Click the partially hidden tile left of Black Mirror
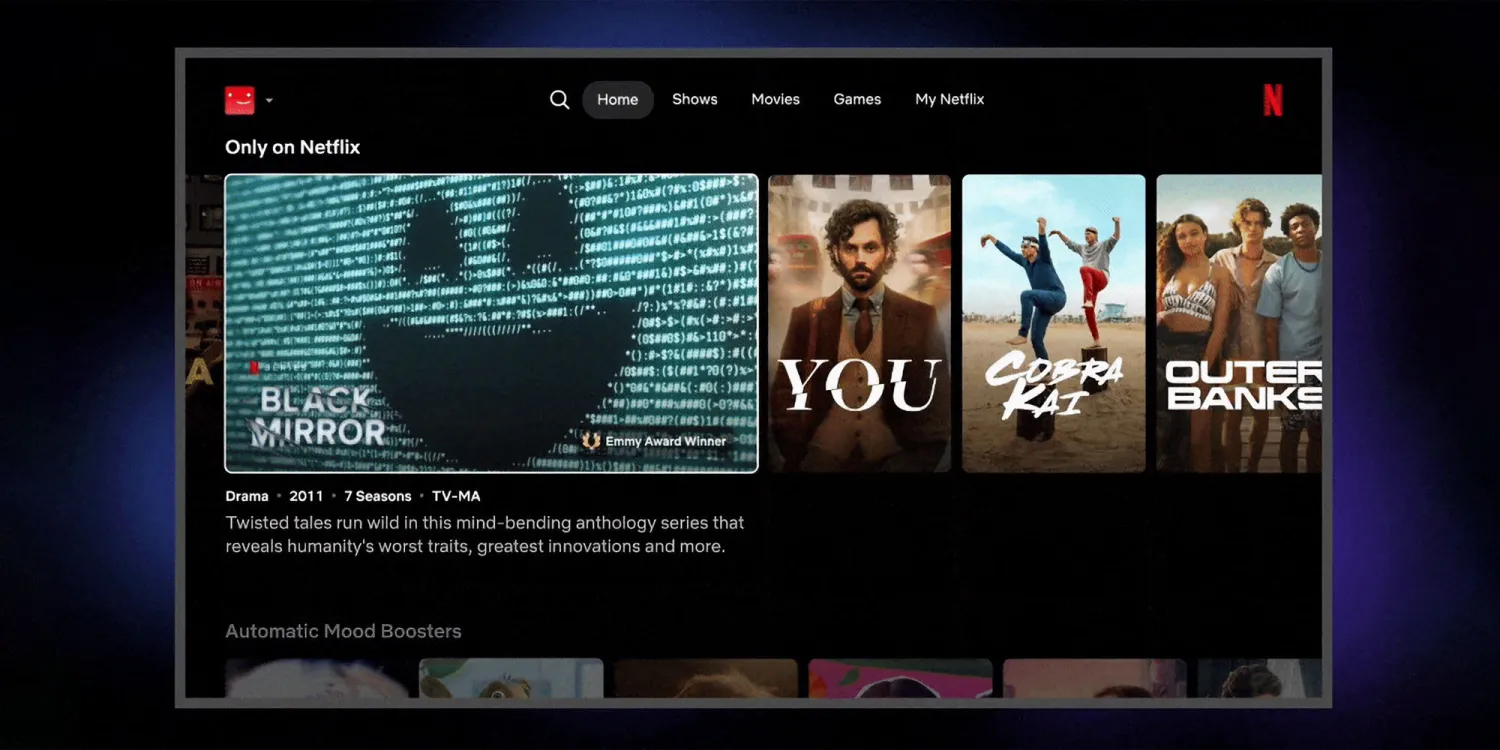 coord(204,323)
